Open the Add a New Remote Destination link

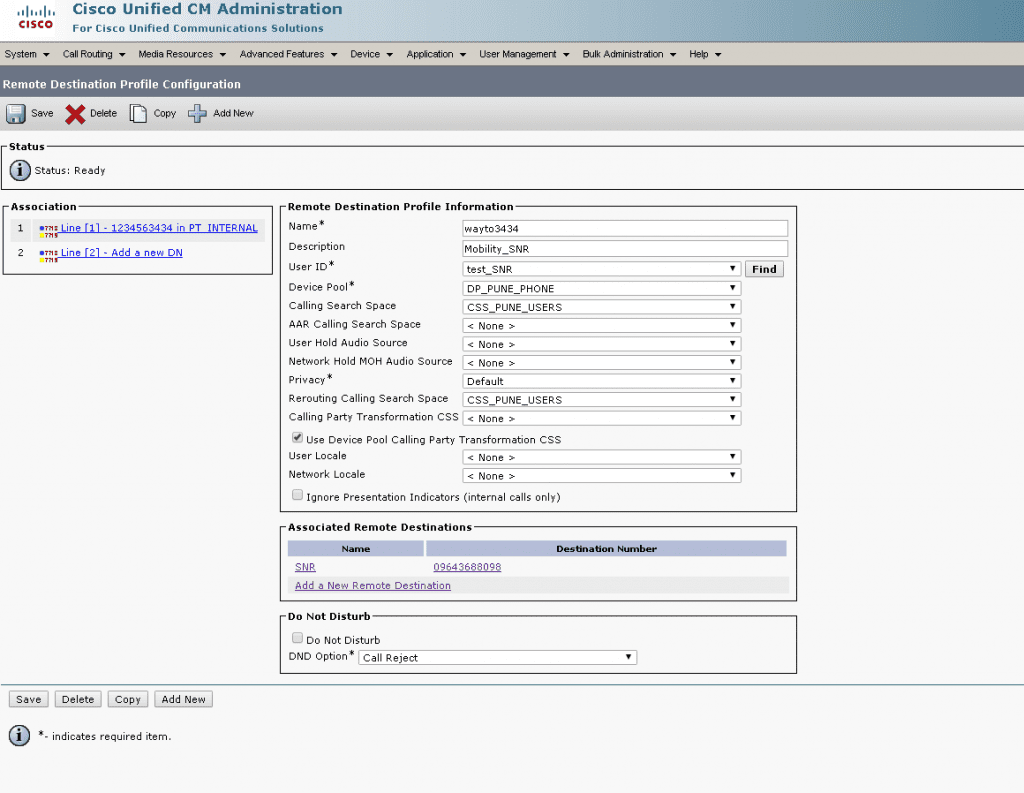tap(372, 585)
